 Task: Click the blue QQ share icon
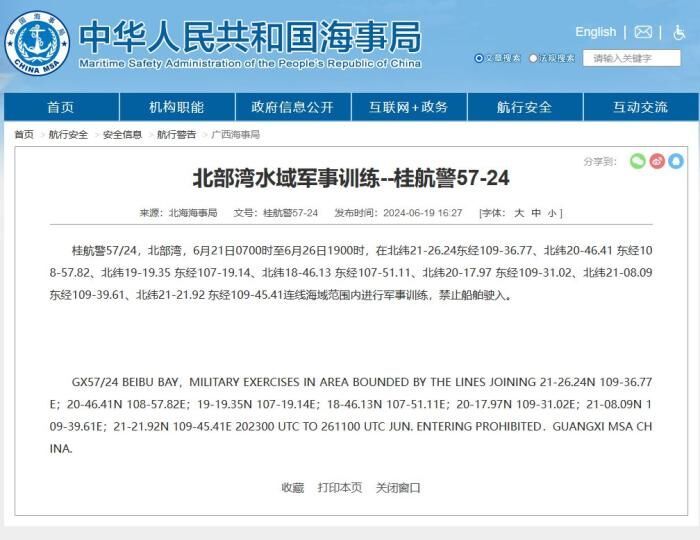click(676, 161)
